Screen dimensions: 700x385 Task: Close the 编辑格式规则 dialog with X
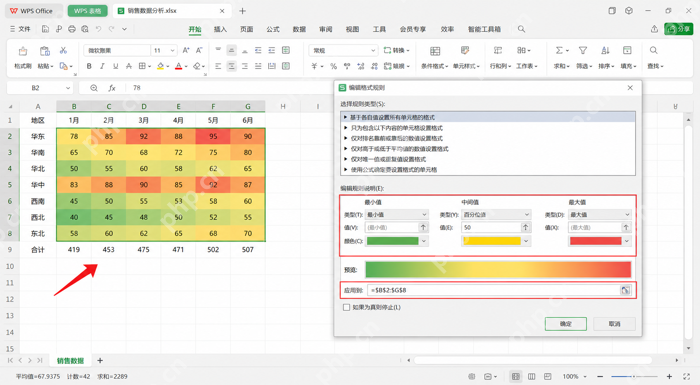(630, 88)
